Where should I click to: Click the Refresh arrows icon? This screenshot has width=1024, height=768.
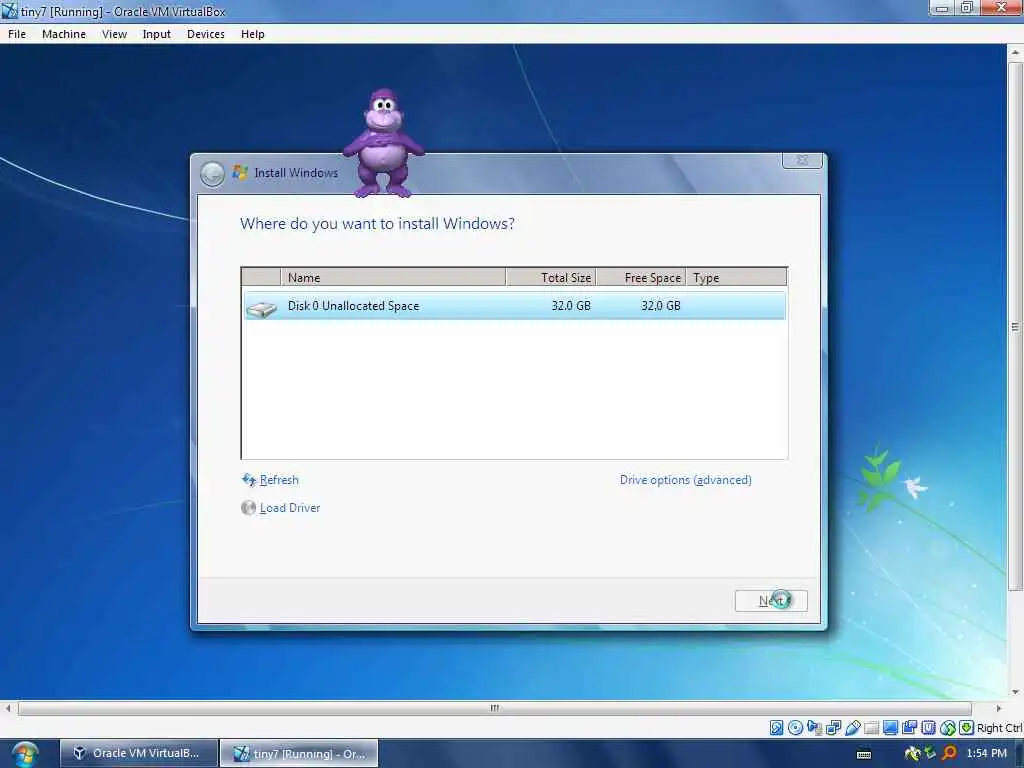pos(249,480)
